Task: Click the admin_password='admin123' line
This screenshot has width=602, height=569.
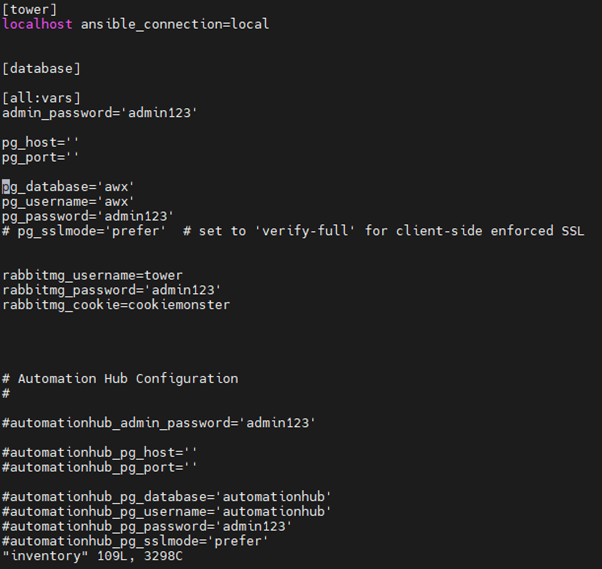Action: click(x=99, y=113)
